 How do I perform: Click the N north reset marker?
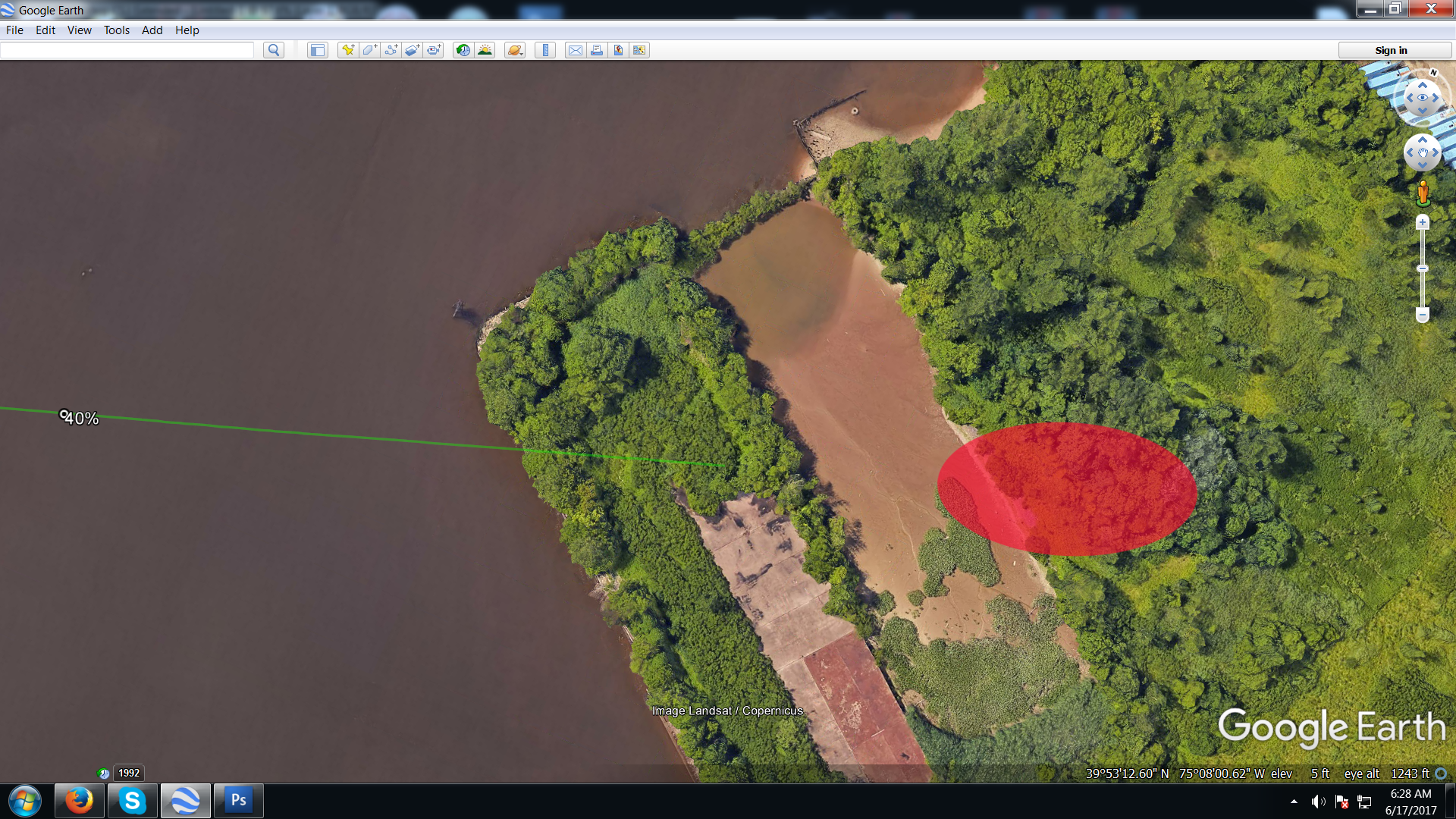[1433, 73]
